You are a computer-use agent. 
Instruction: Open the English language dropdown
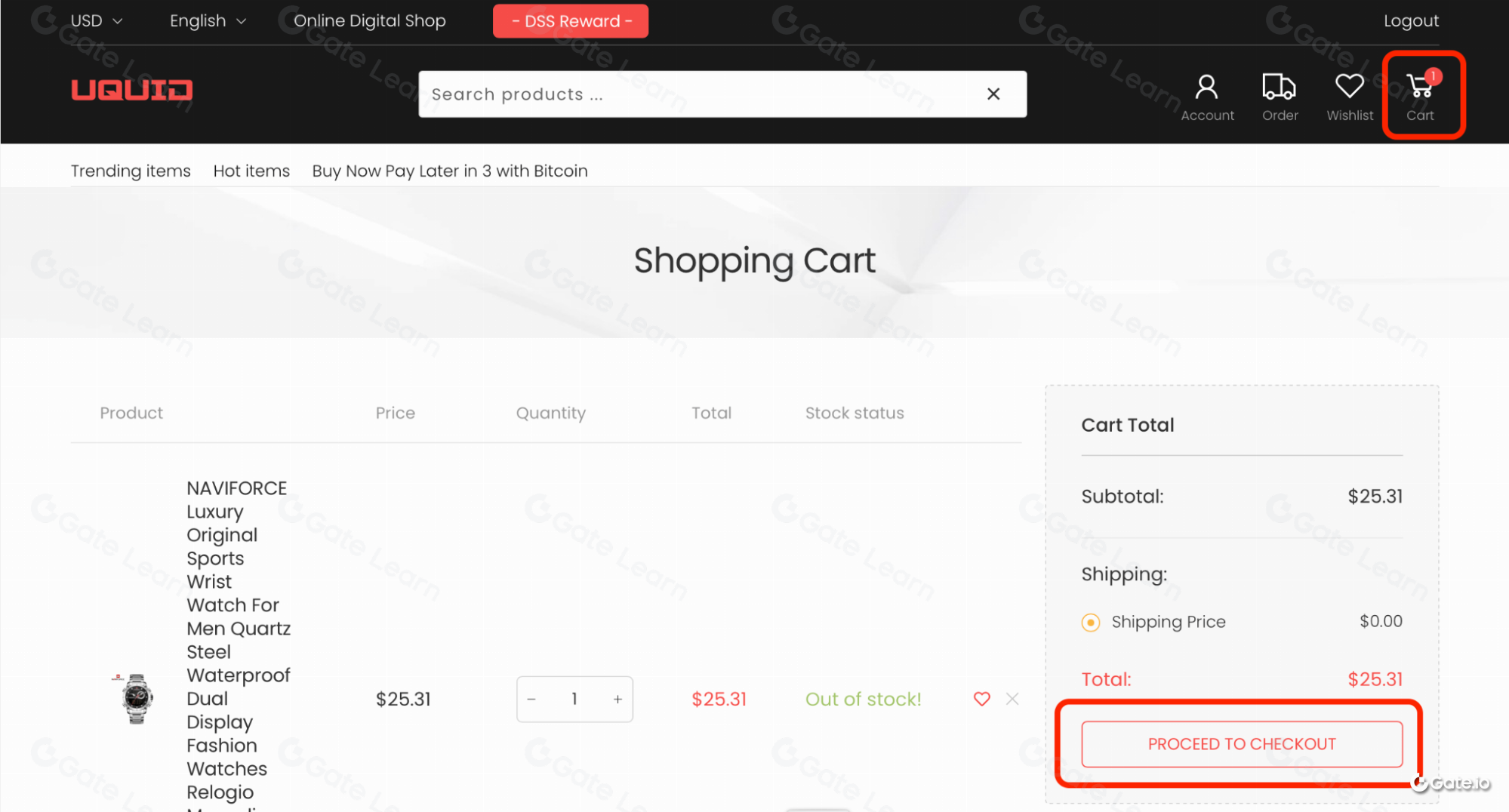[208, 21]
